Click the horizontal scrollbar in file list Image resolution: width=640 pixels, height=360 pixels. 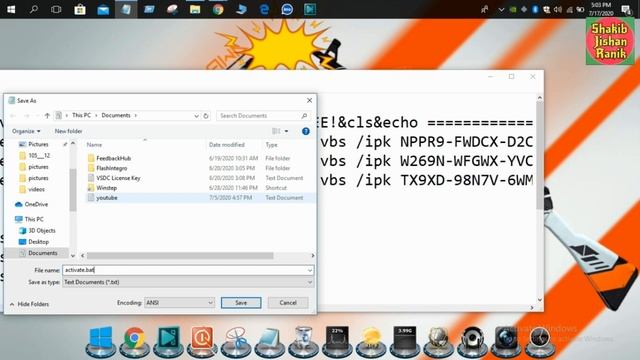tap(180, 256)
